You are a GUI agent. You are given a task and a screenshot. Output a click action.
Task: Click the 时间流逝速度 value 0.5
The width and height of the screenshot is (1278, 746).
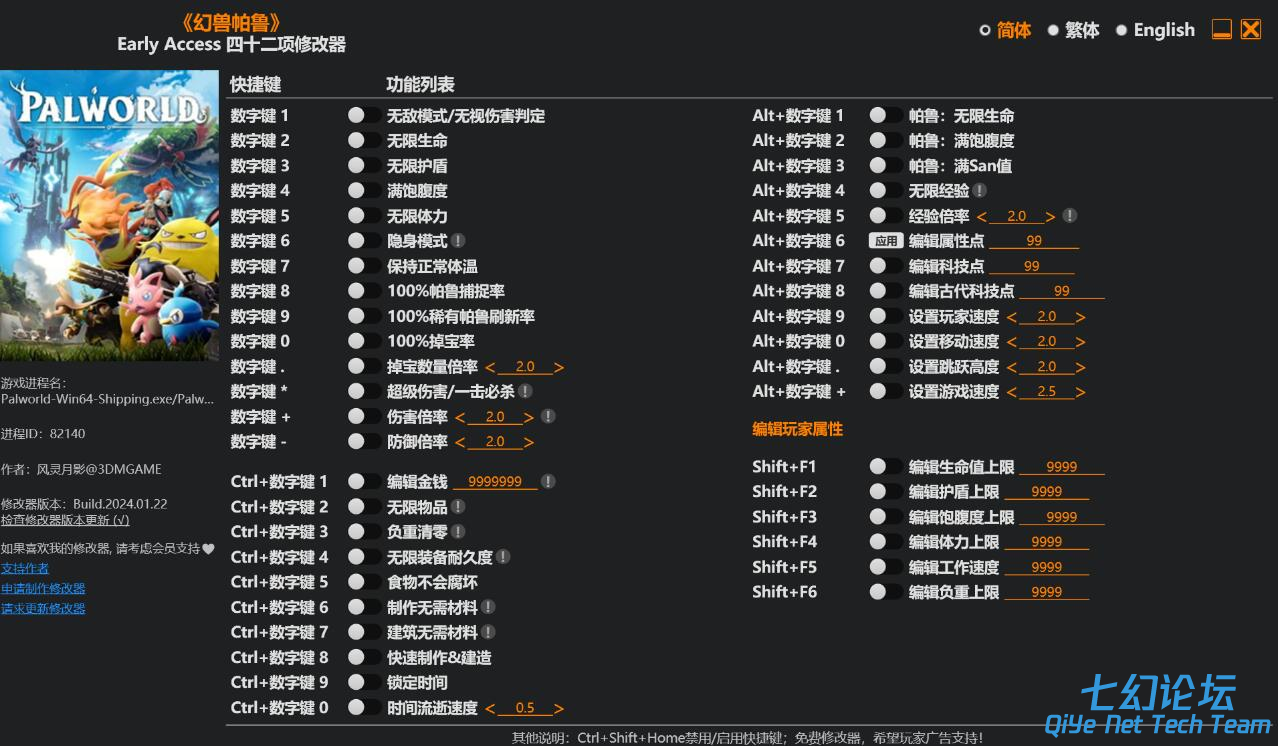click(525, 708)
